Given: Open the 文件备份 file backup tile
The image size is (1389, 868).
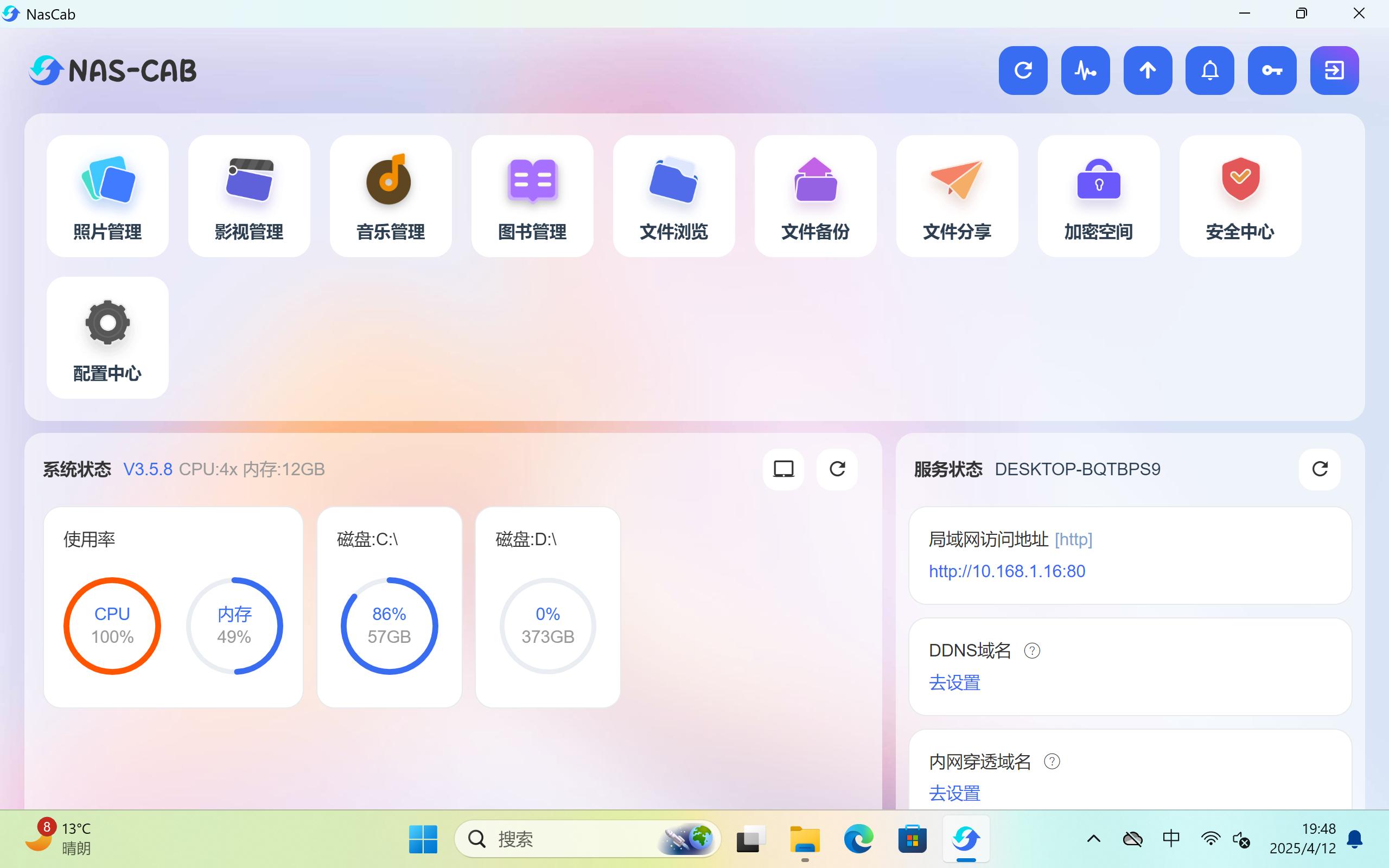Looking at the screenshot, I should click(815, 196).
